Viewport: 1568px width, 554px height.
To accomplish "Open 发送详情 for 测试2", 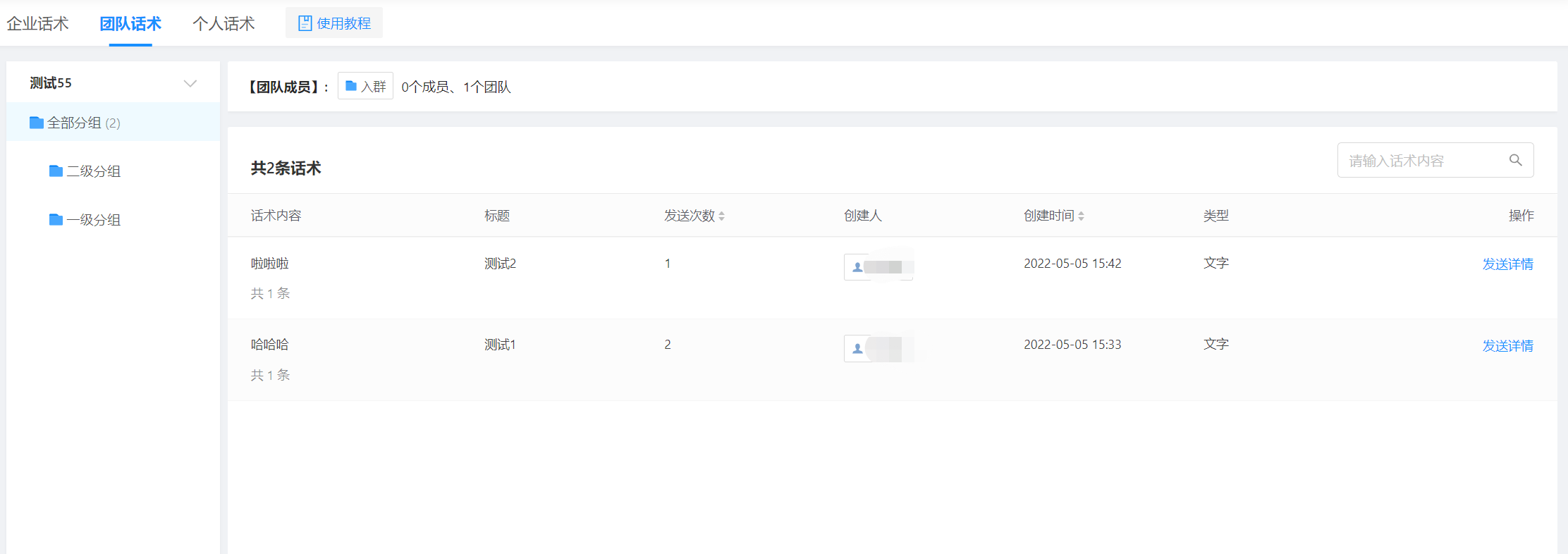I will click(1507, 264).
